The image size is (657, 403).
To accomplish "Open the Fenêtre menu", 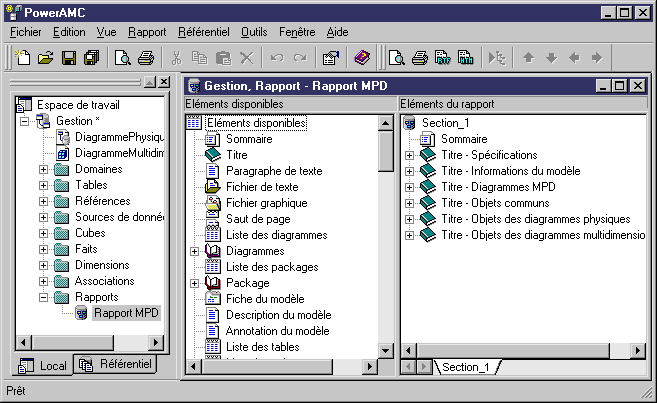I will [x=297, y=32].
